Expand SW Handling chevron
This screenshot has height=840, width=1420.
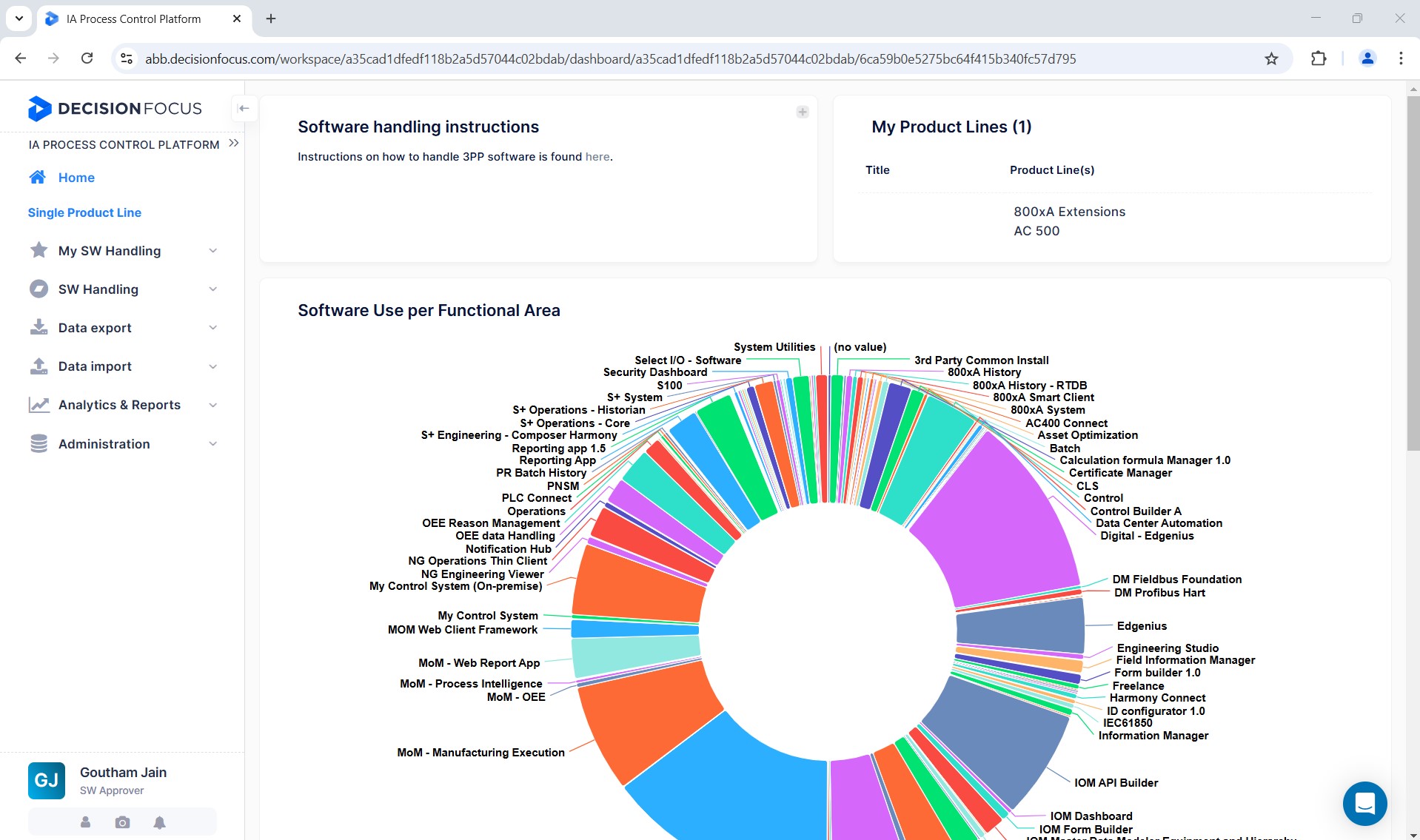click(213, 289)
